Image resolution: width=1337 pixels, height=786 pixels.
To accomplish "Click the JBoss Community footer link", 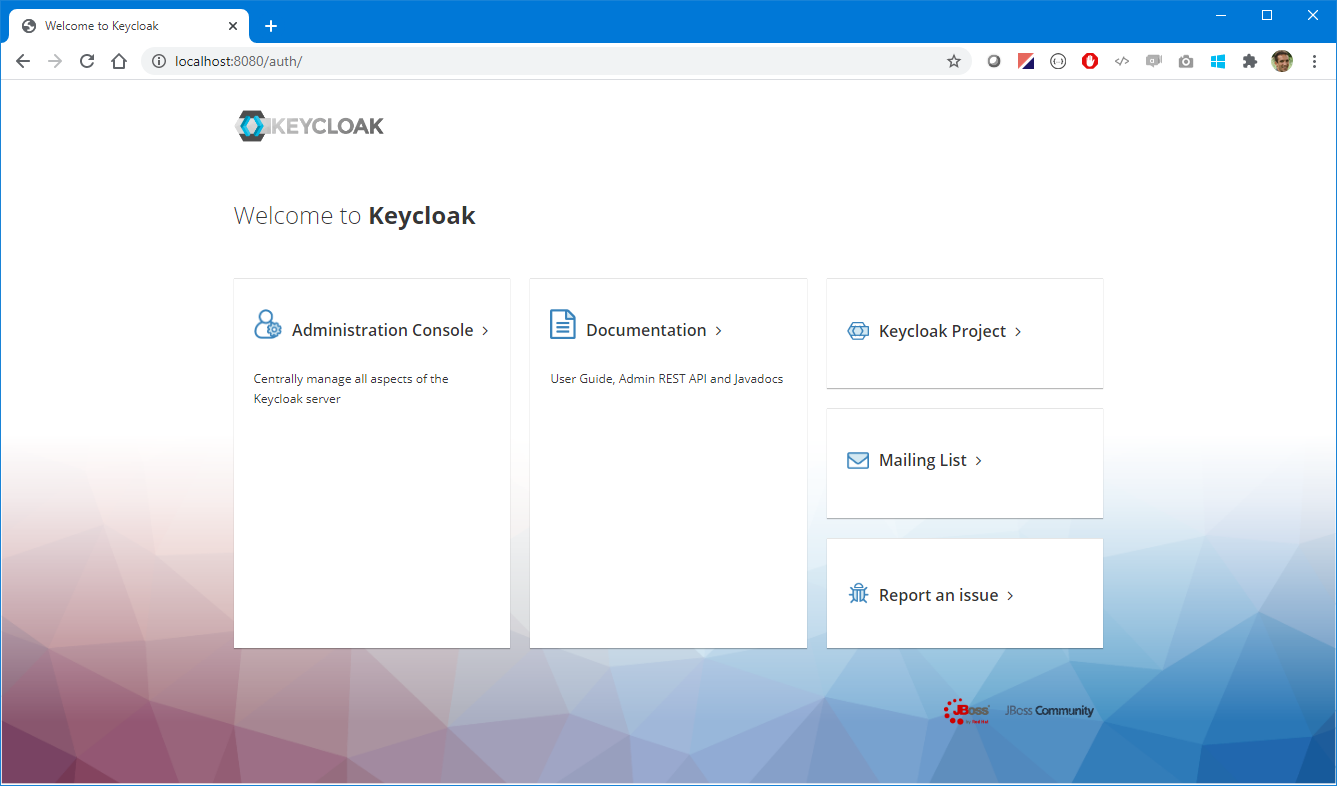I will [1049, 711].
